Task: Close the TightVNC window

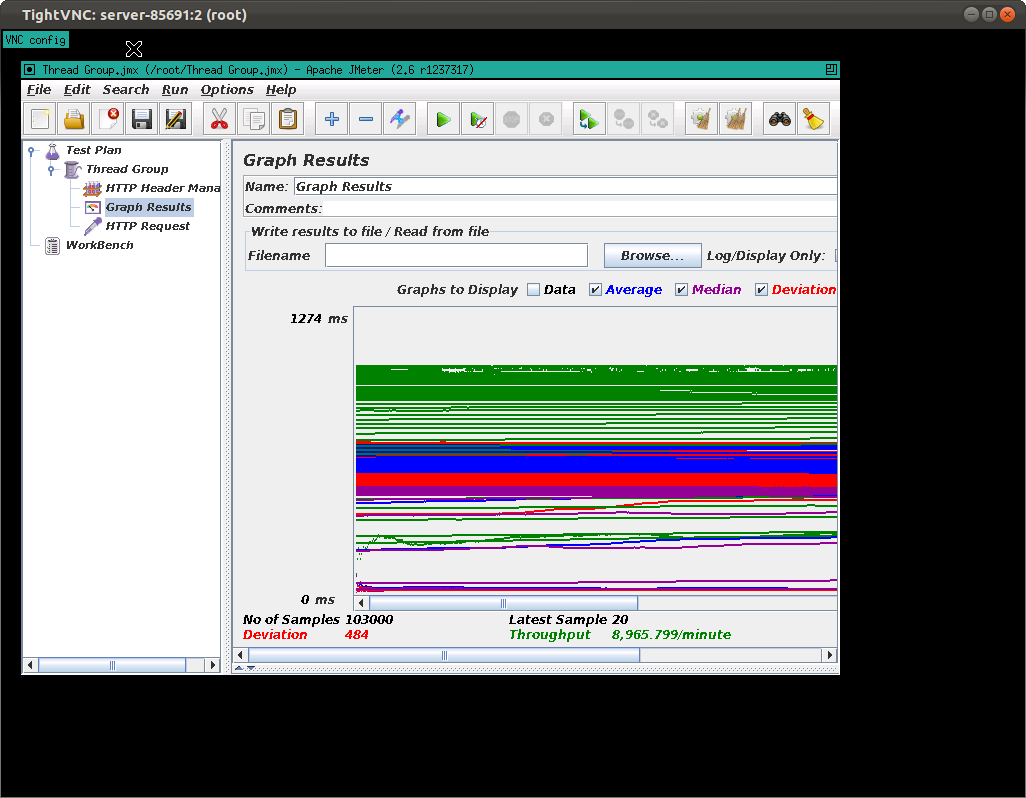Action: [1008, 14]
